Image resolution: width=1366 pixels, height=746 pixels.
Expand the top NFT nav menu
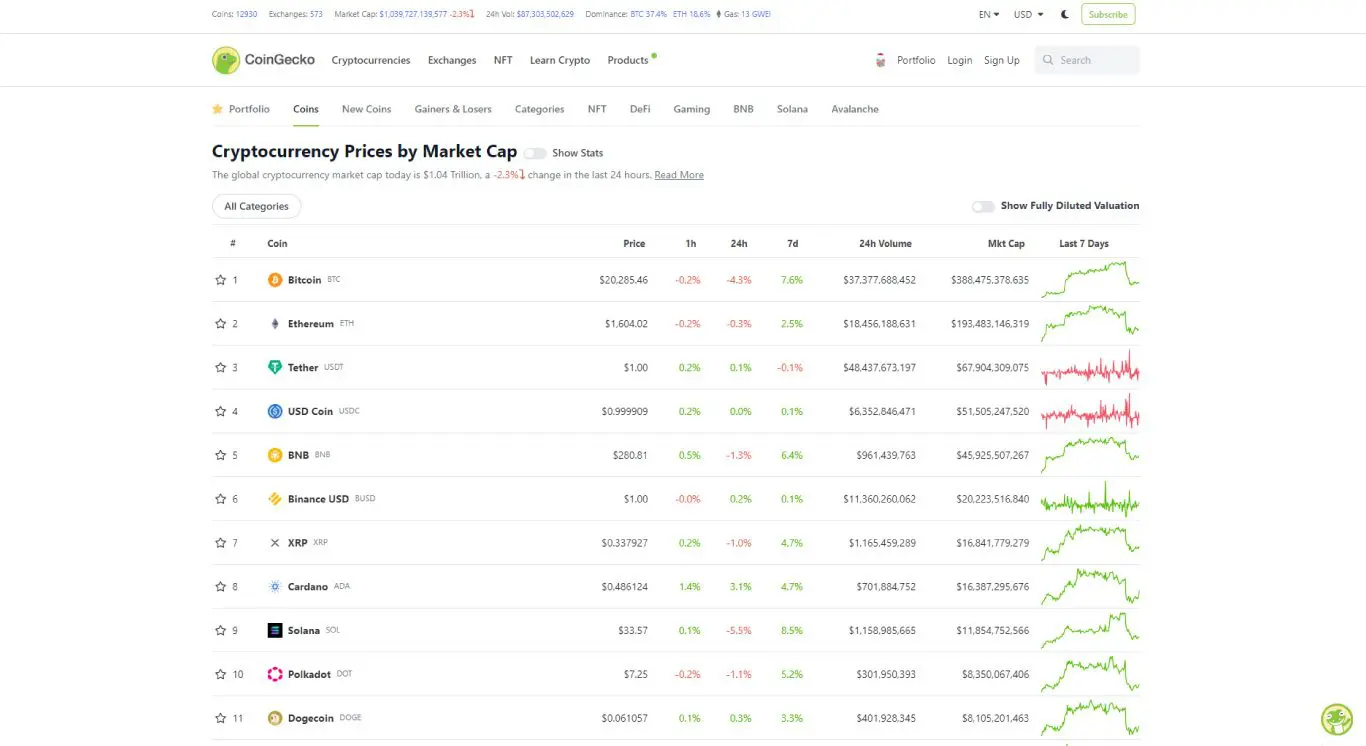coord(503,60)
